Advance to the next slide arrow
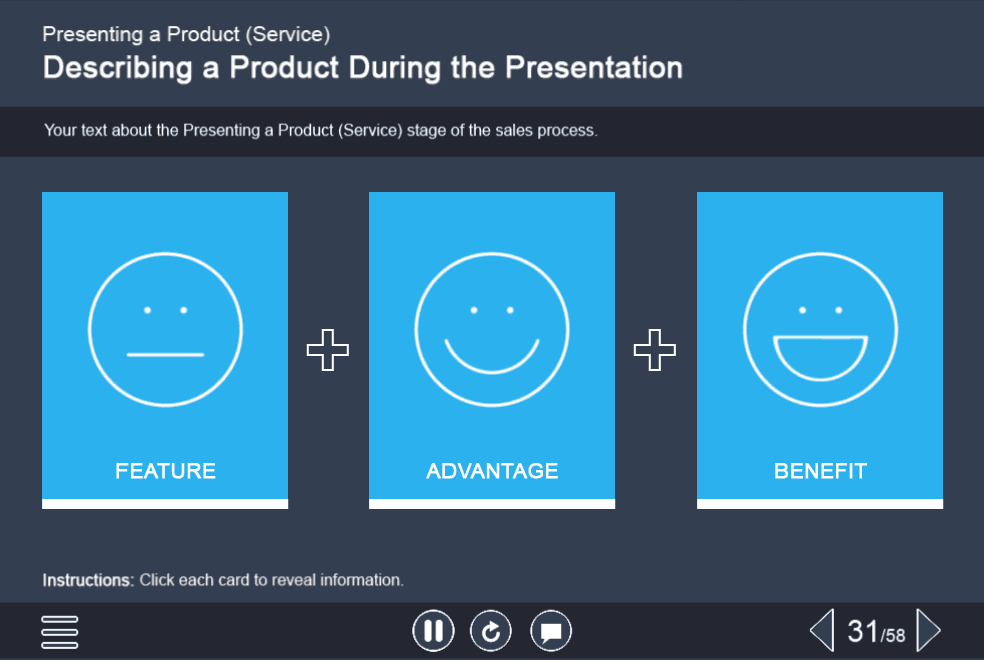This screenshot has width=984, height=660. point(928,631)
